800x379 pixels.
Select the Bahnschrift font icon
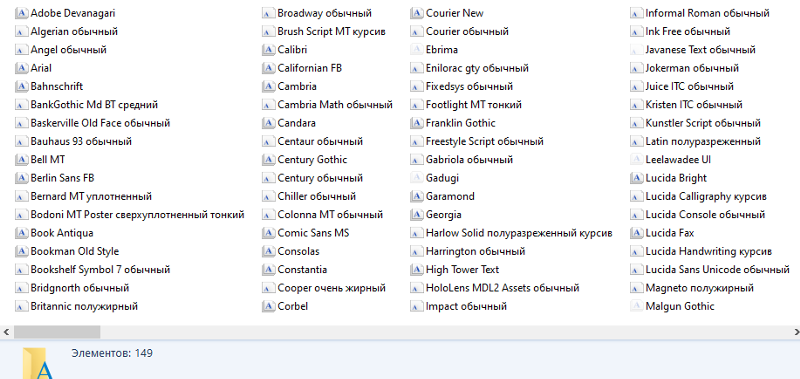(x=21, y=87)
